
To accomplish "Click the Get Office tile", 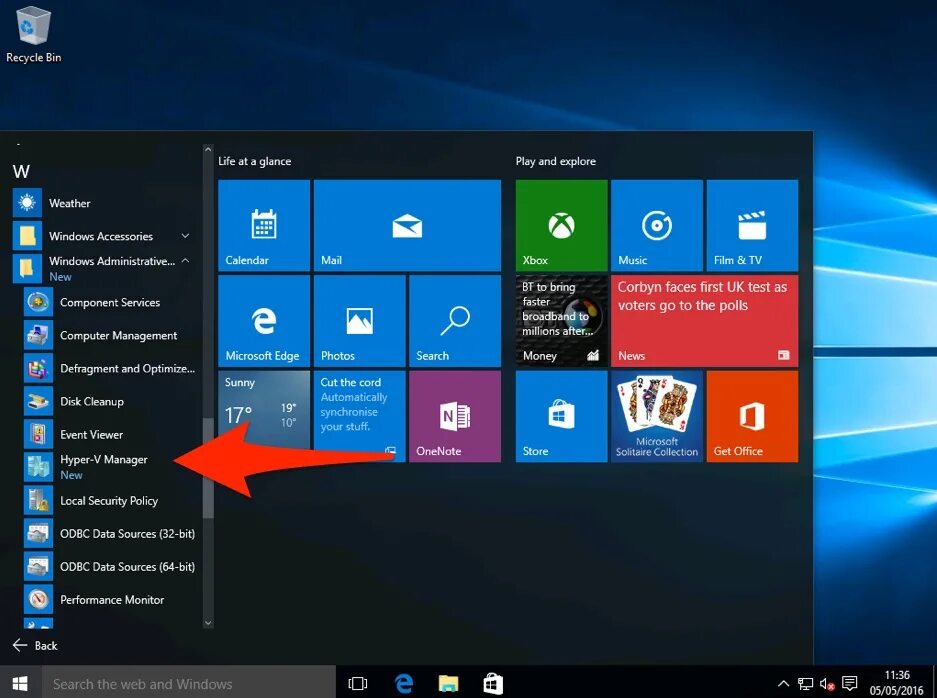I will [752, 417].
